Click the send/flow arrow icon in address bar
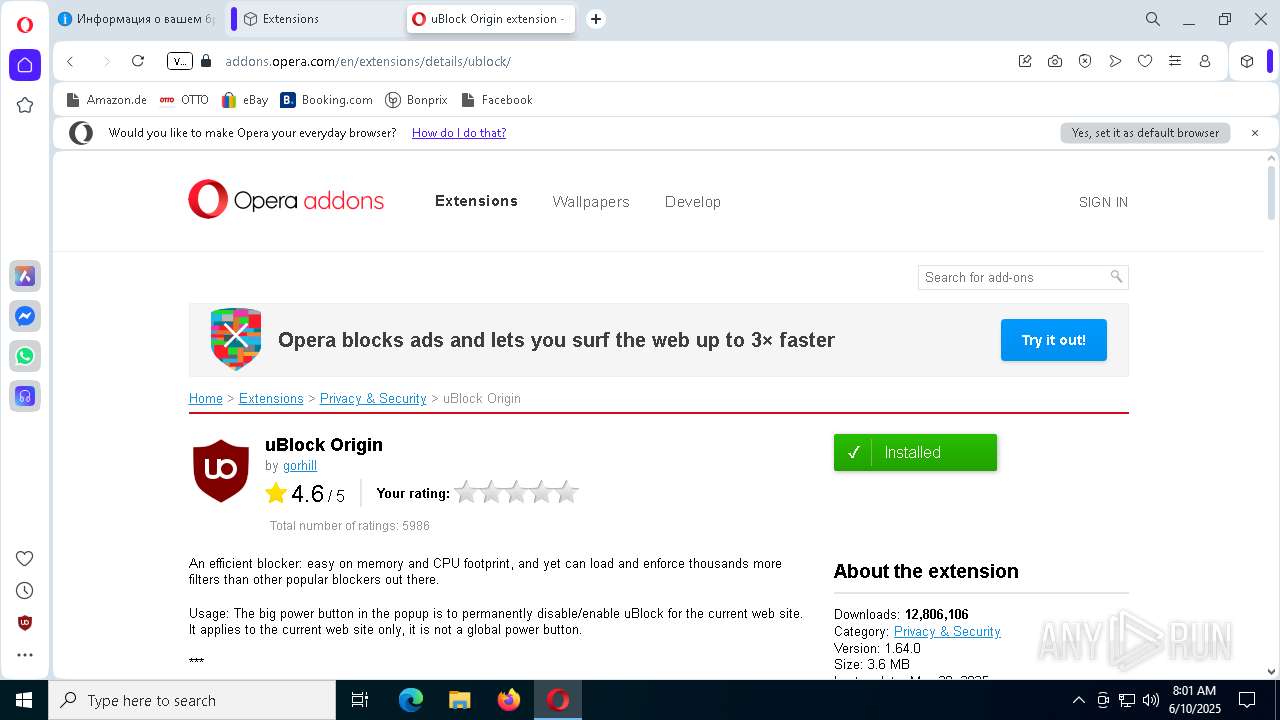1280x720 pixels. [x=1115, y=61]
